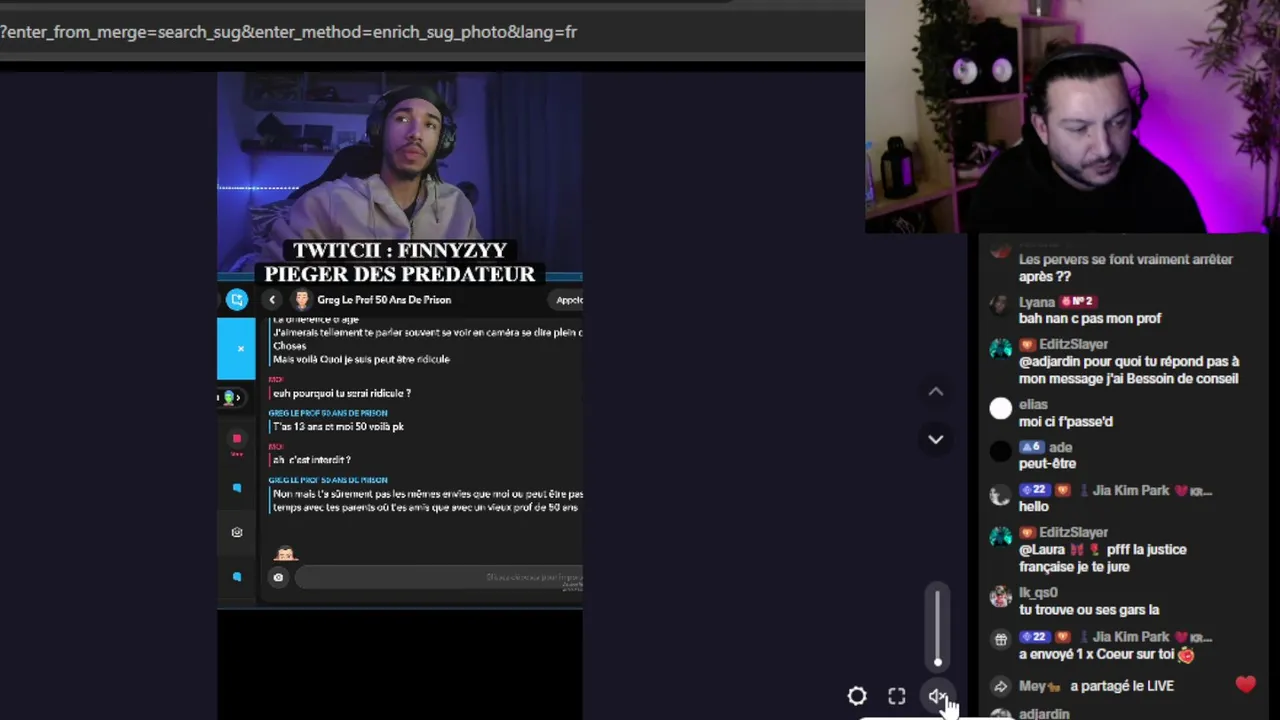
Task: Open the upper blue chat bubble in sidebar
Action: click(237, 488)
